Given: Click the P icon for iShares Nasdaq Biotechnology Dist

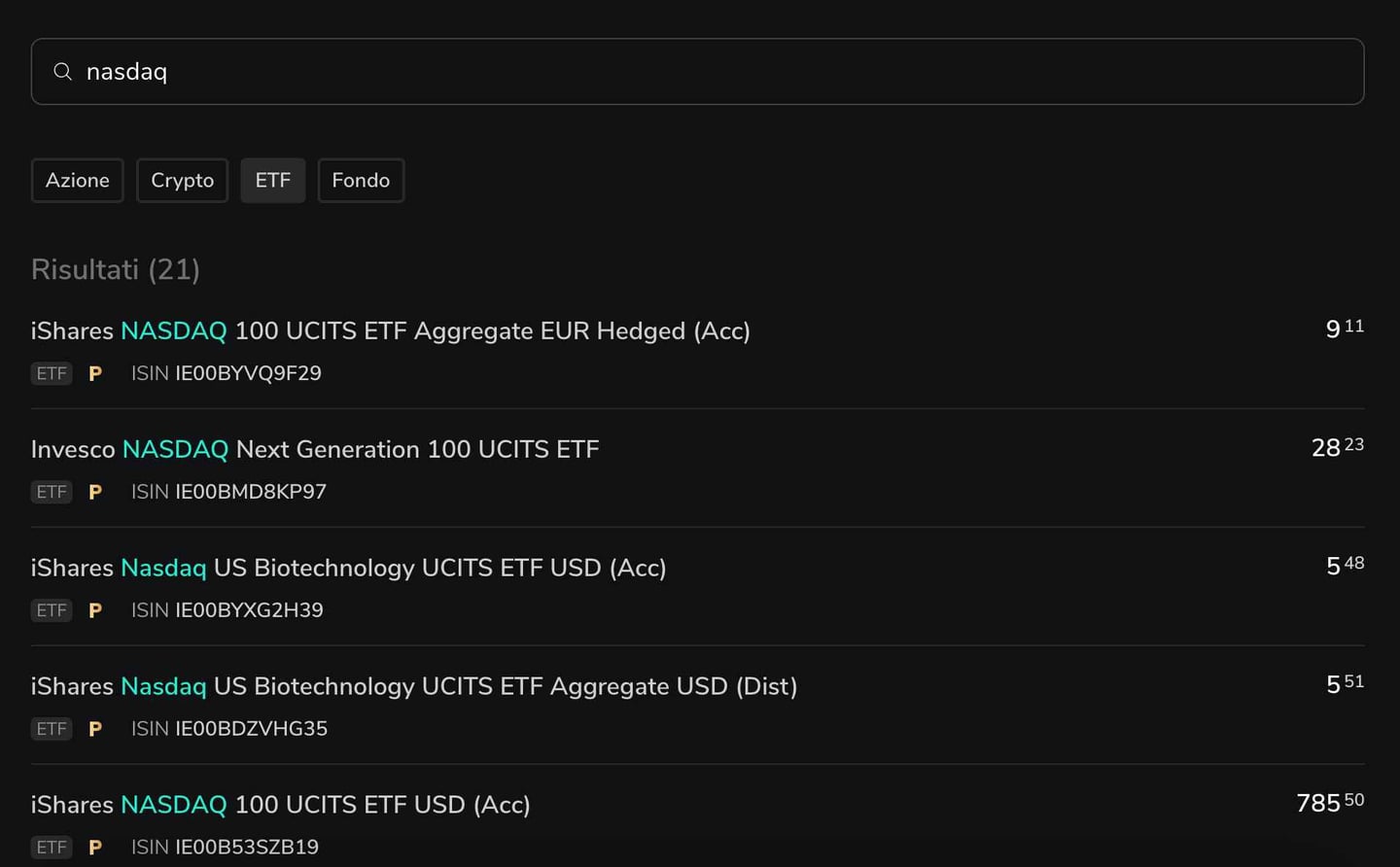Looking at the screenshot, I should (x=95, y=729).
